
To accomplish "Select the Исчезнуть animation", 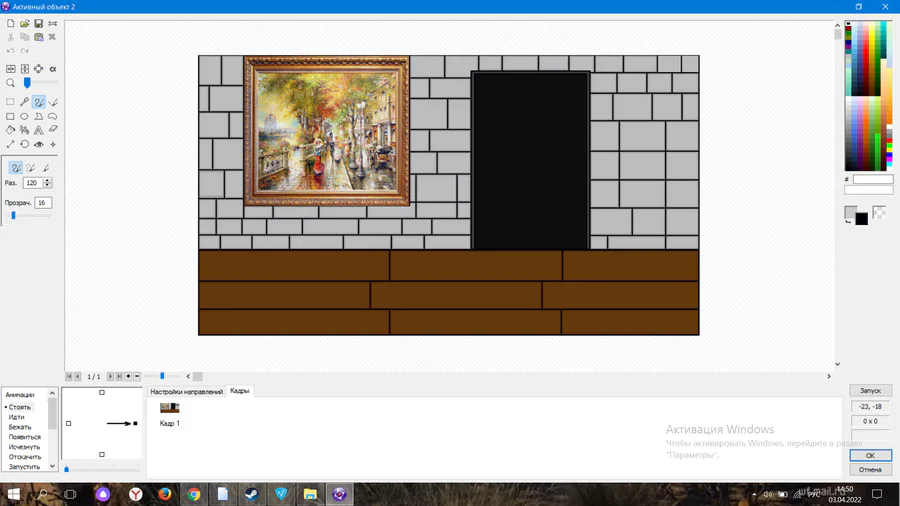I will click(24, 447).
